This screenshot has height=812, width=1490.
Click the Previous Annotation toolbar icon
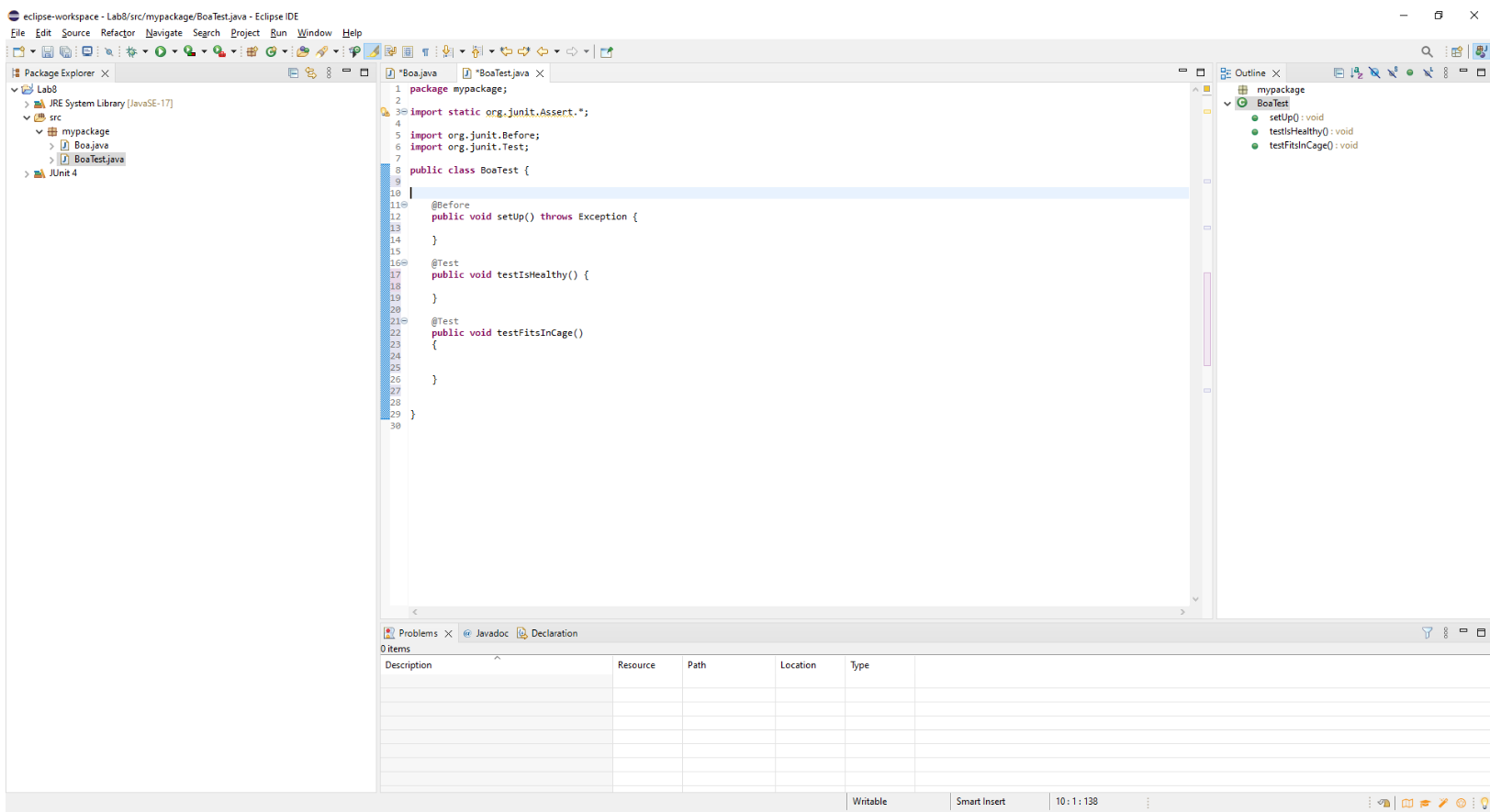[476, 51]
